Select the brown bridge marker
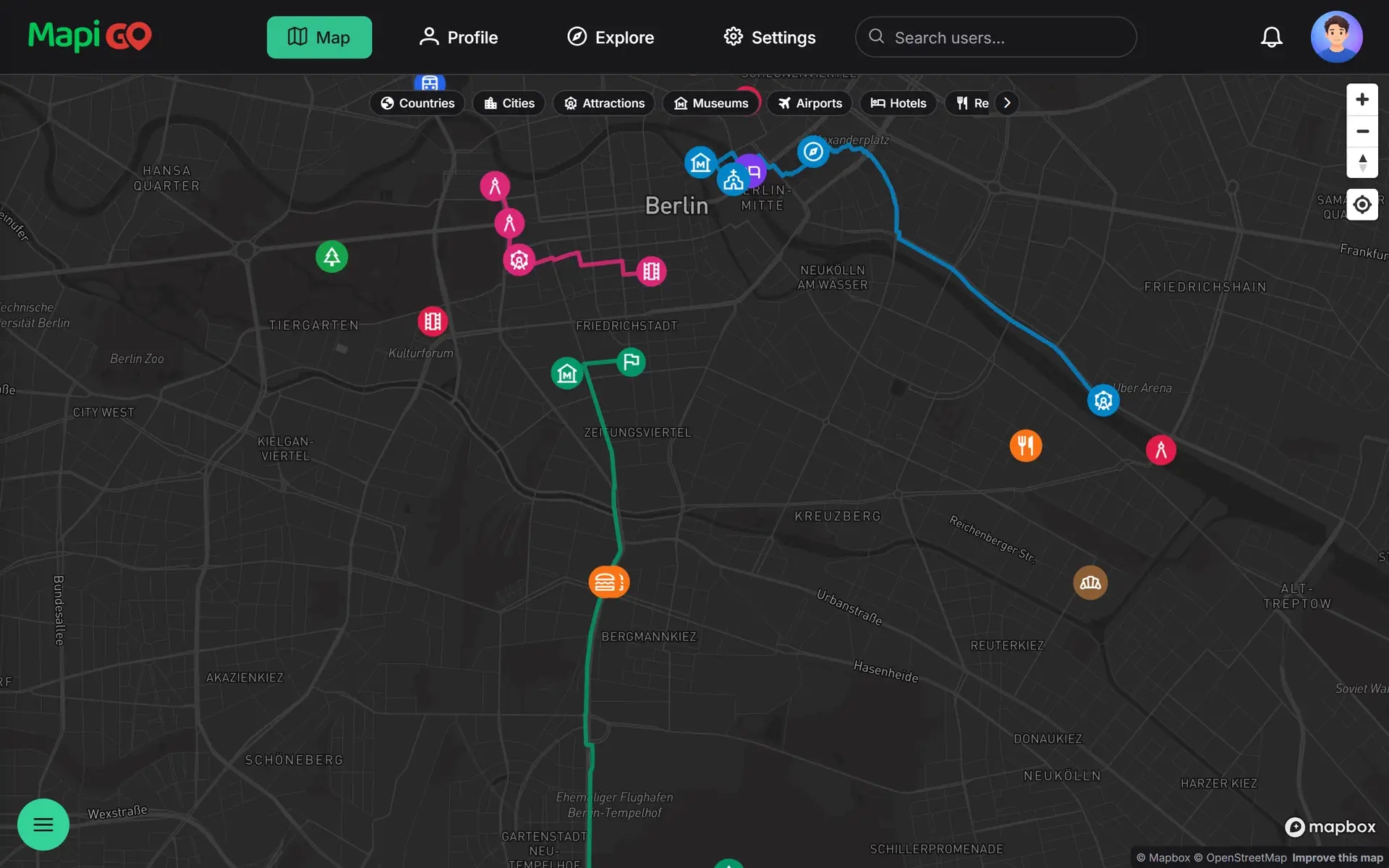The width and height of the screenshot is (1389, 868). click(x=1090, y=583)
